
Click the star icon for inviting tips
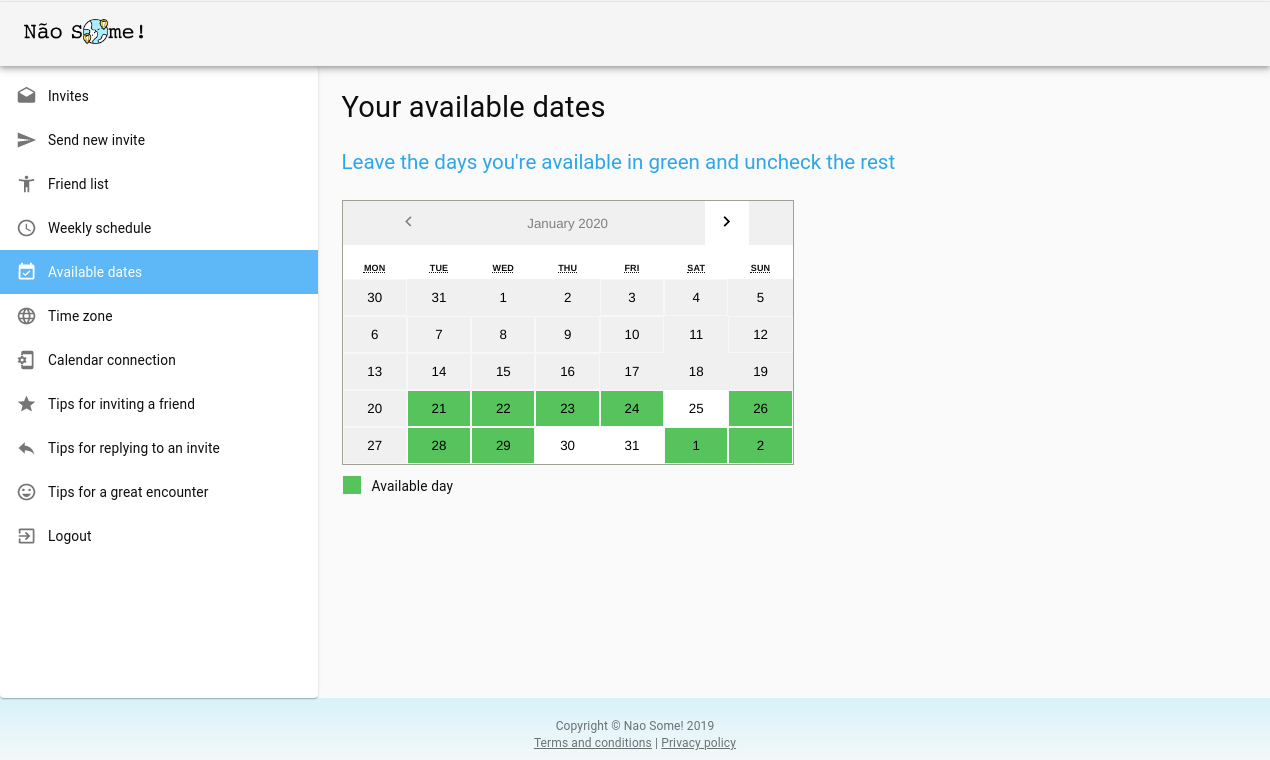[27, 404]
